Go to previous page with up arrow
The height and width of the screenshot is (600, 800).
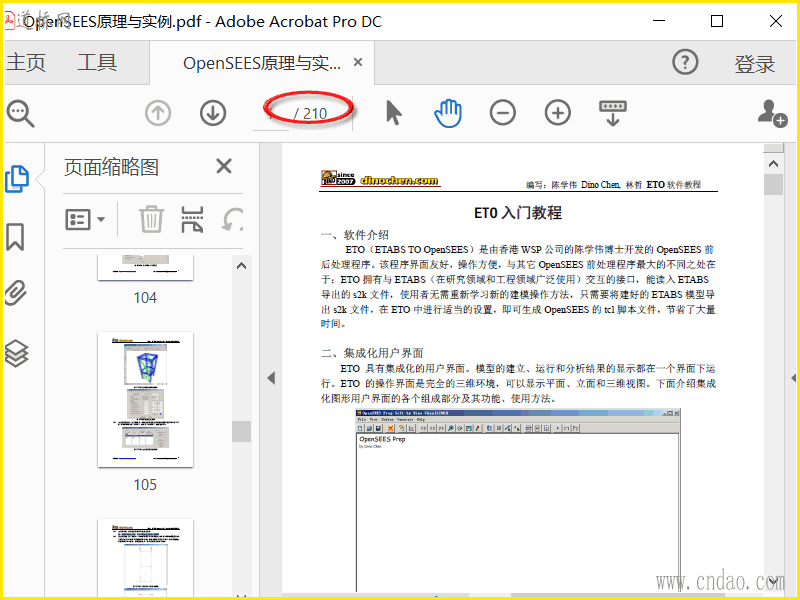[158, 113]
